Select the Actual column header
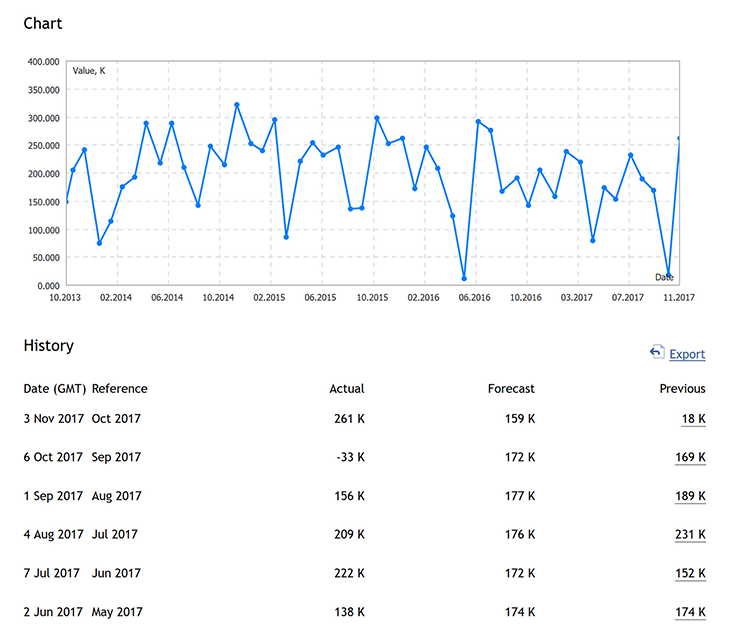743x638 pixels. click(x=347, y=389)
